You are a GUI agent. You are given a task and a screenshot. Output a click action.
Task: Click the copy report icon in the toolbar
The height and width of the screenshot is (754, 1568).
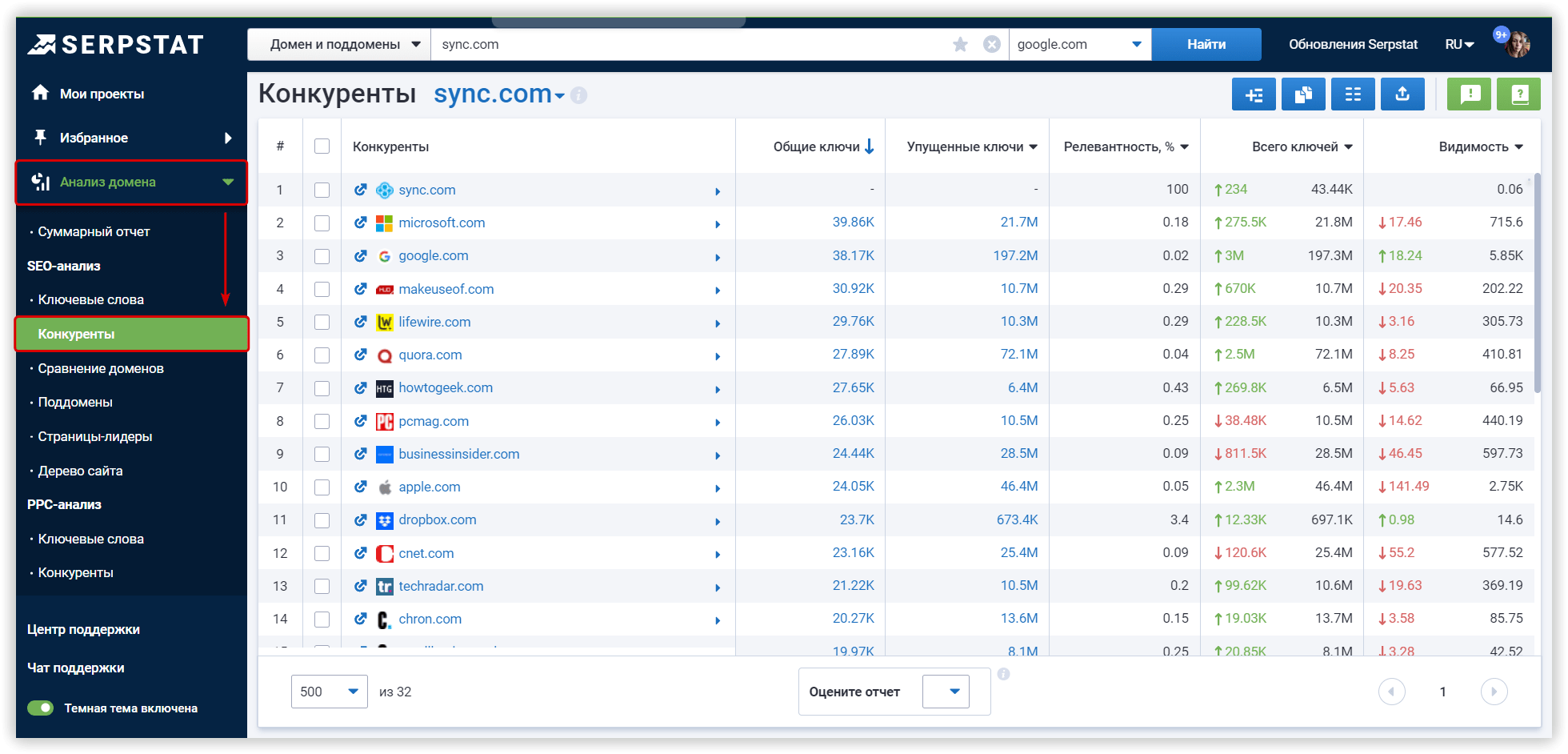click(x=1303, y=94)
